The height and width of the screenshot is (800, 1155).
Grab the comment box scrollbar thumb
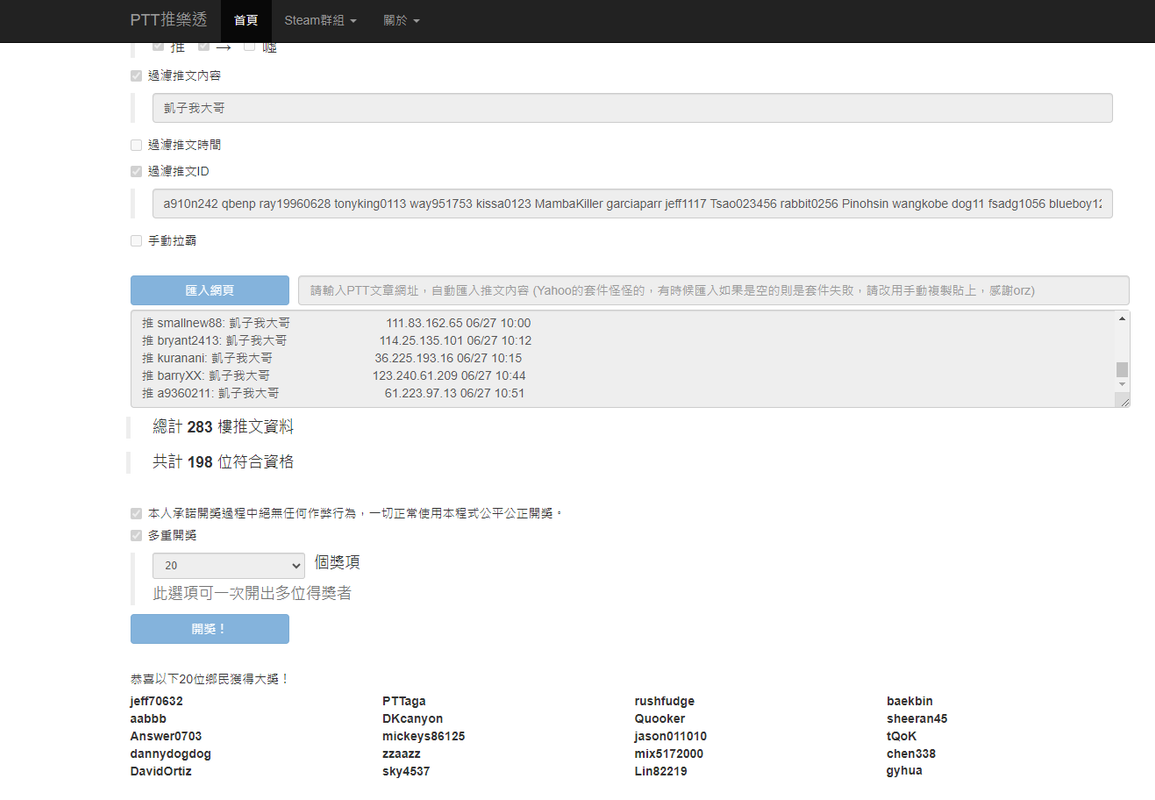coord(1122,369)
